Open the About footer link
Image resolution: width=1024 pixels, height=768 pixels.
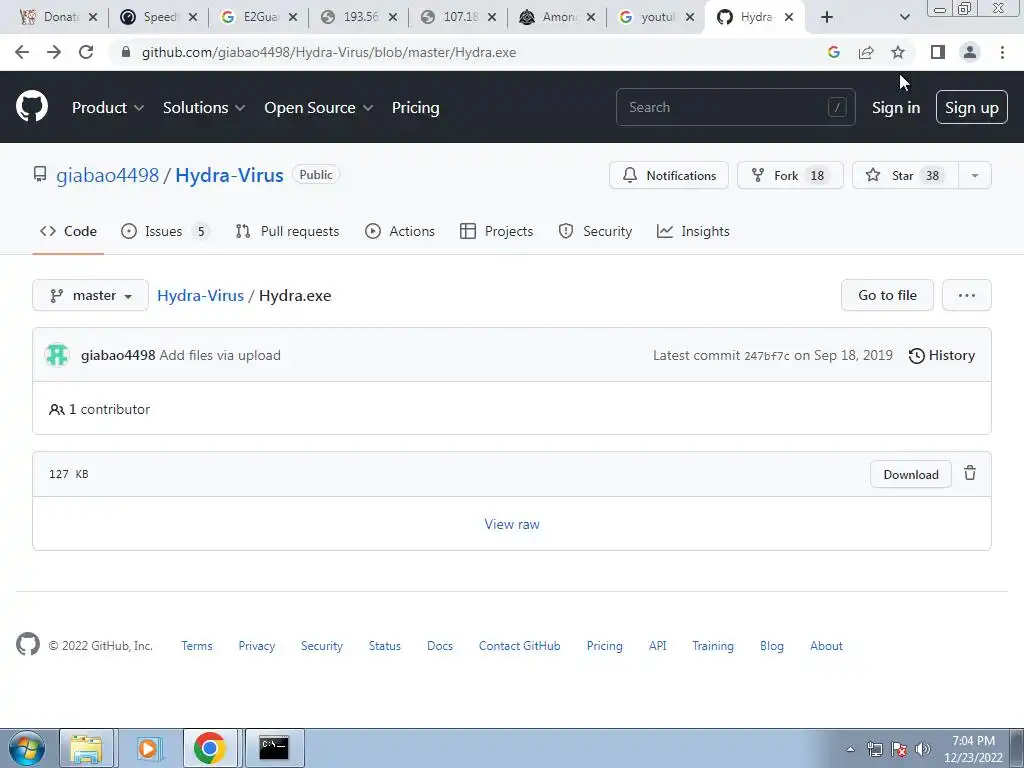[826, 646]
